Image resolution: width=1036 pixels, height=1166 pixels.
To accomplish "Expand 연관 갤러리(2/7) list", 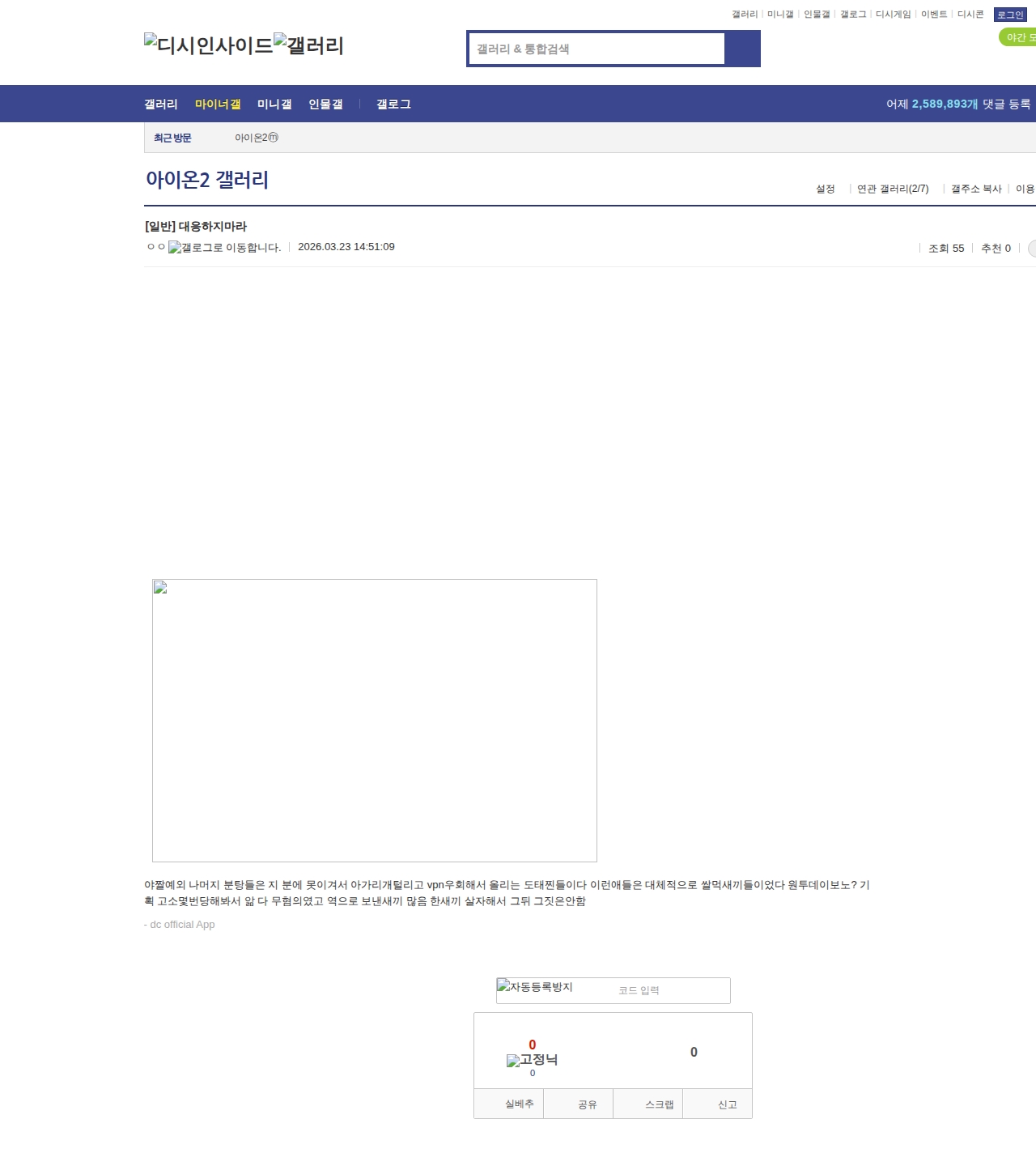I will point(893,189).
